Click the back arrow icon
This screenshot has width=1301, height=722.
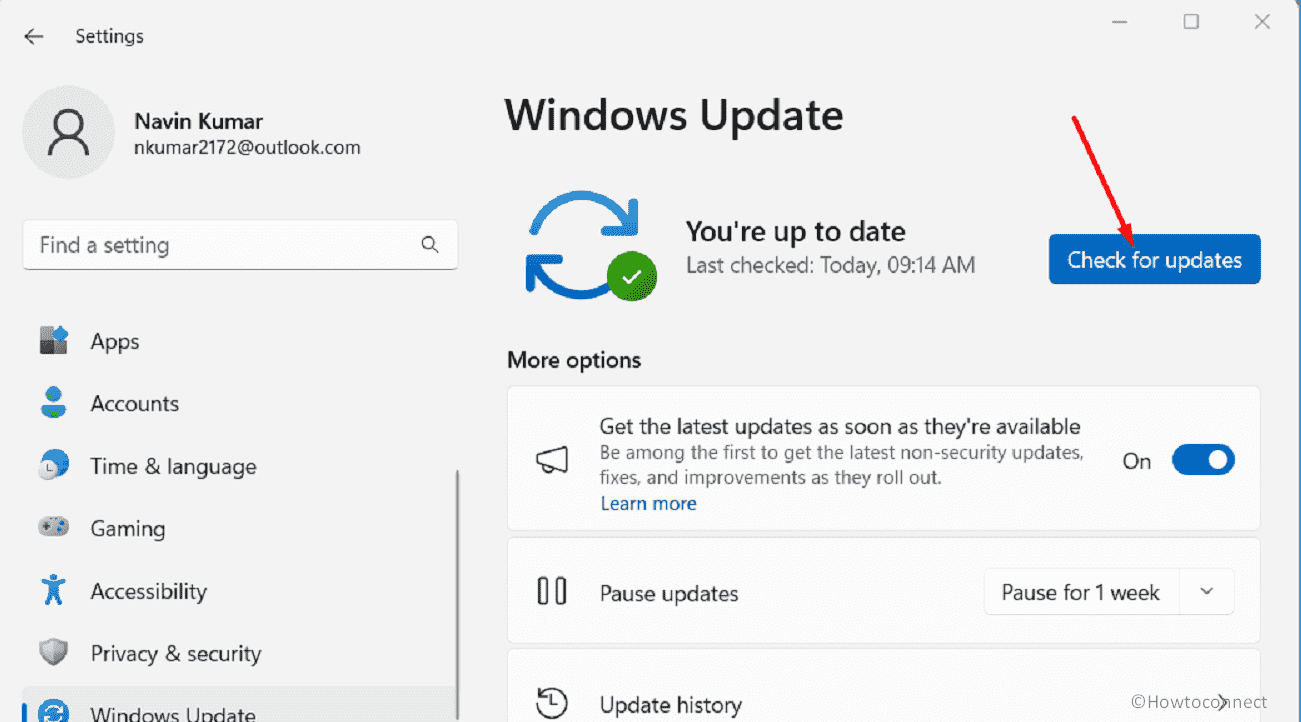pyautogui.click(x=34, y=36)
